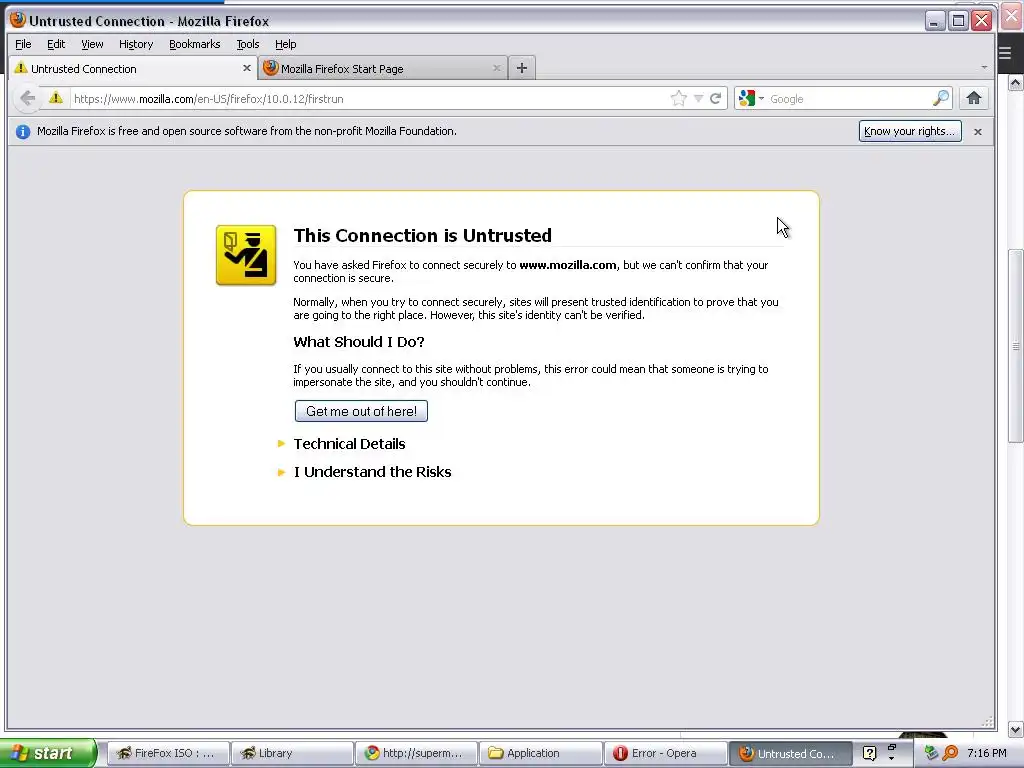Switch to Error - Opera taskbar window
Image resolution: width=1024 pixels, height=768 pixels.
665,753
